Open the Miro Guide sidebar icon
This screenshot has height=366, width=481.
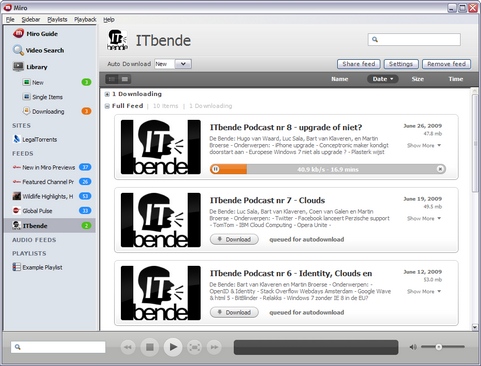pyautogui.click(x=18, y=33)
